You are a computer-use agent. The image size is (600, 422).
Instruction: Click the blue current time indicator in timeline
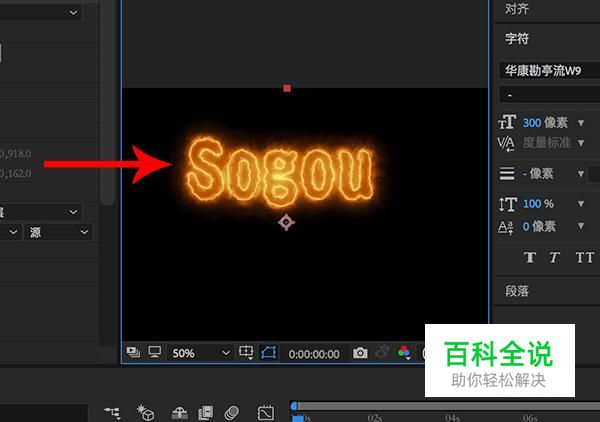pos(298,419)
